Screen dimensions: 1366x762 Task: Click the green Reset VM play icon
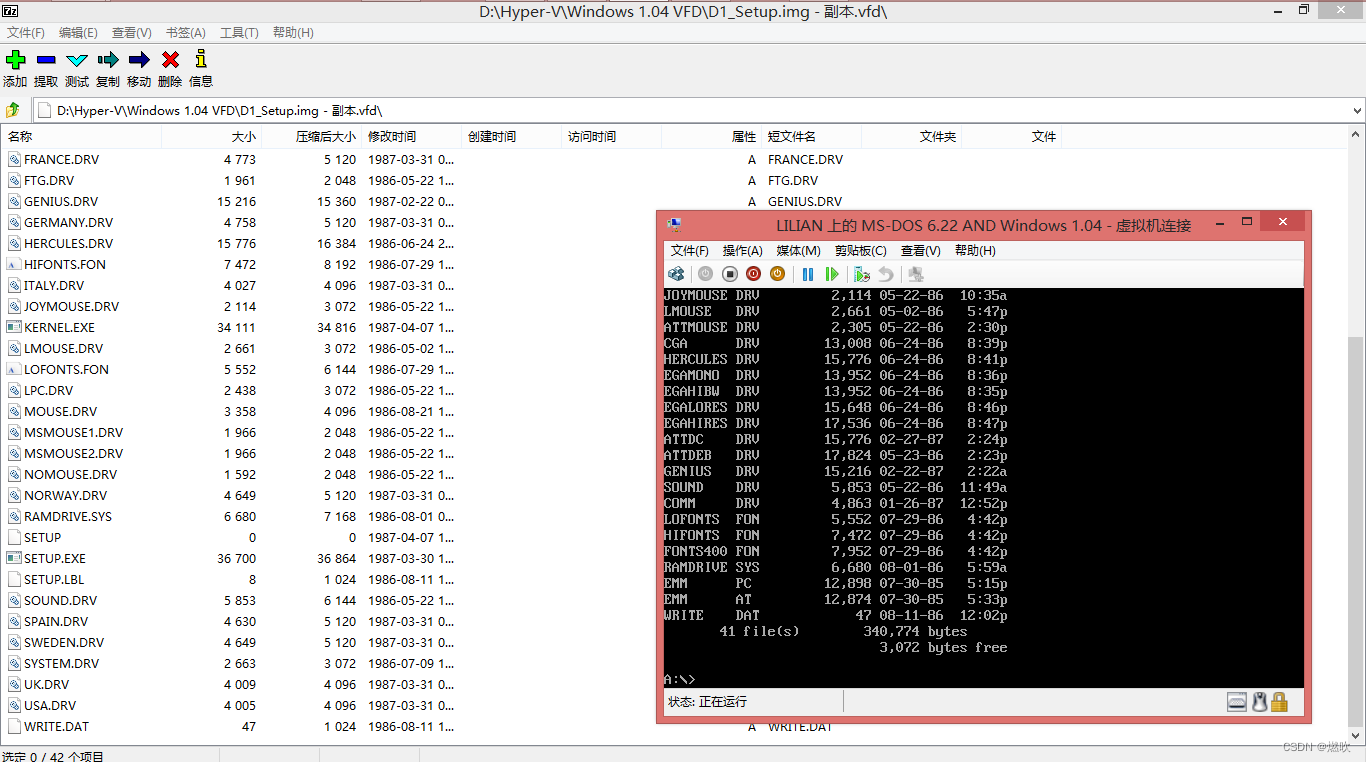832,274
